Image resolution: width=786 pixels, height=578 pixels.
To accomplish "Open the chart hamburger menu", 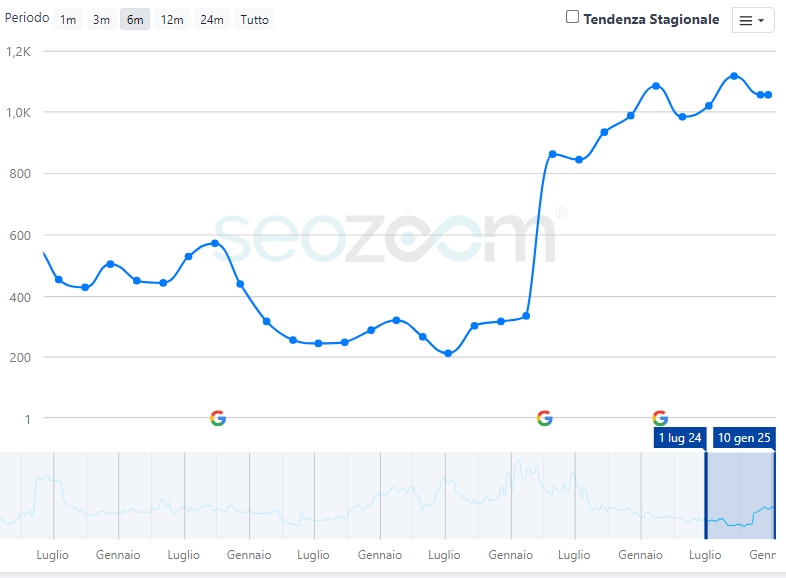I will pos(753,20).
